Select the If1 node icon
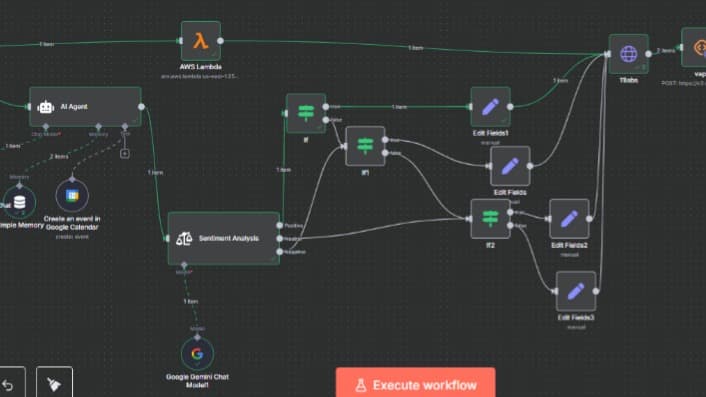The height and width of the screenshot is (397, 706). click(x=365, y=146)
